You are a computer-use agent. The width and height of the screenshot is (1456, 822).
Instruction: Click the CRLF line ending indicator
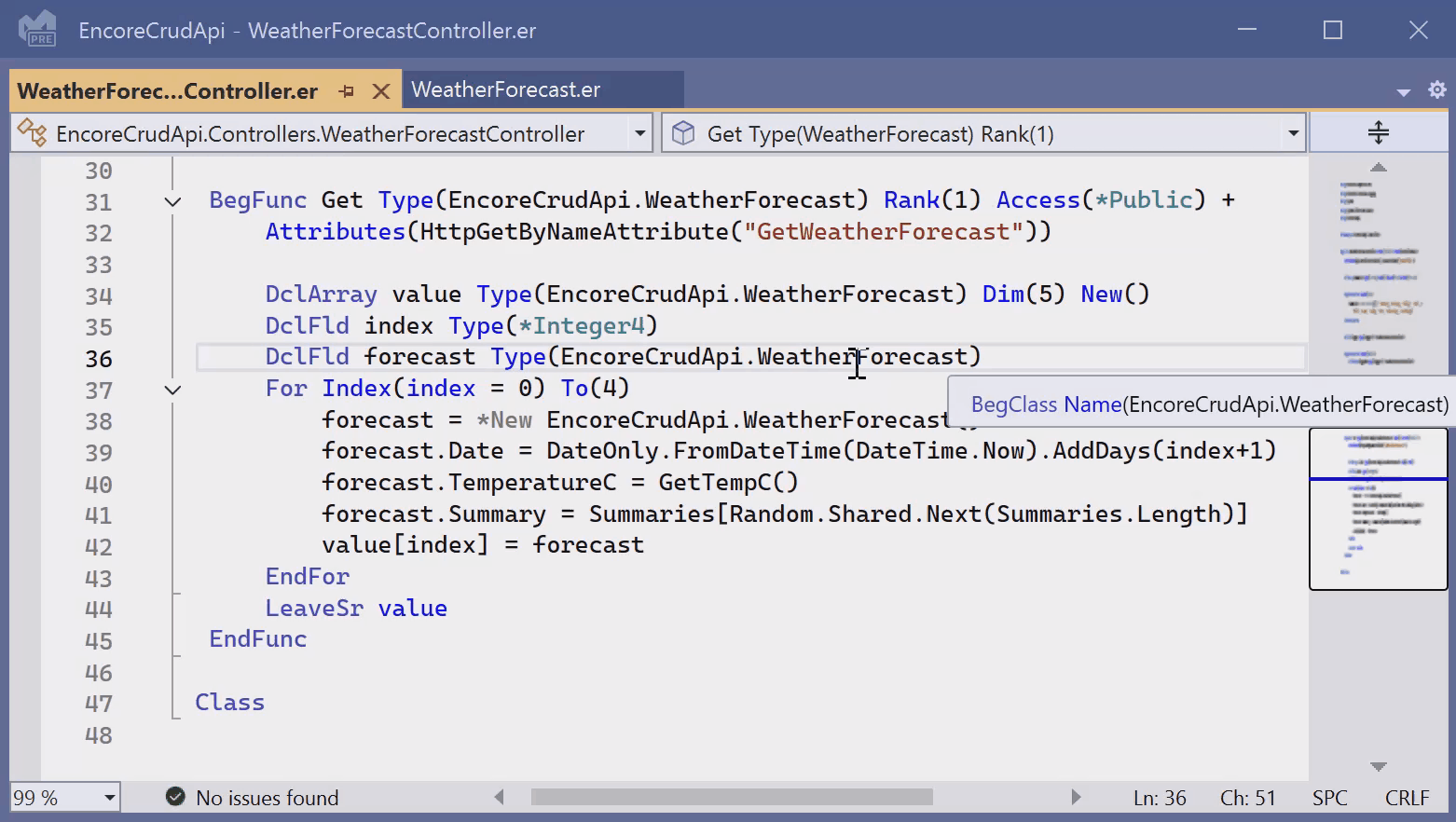coord(1407,798)
